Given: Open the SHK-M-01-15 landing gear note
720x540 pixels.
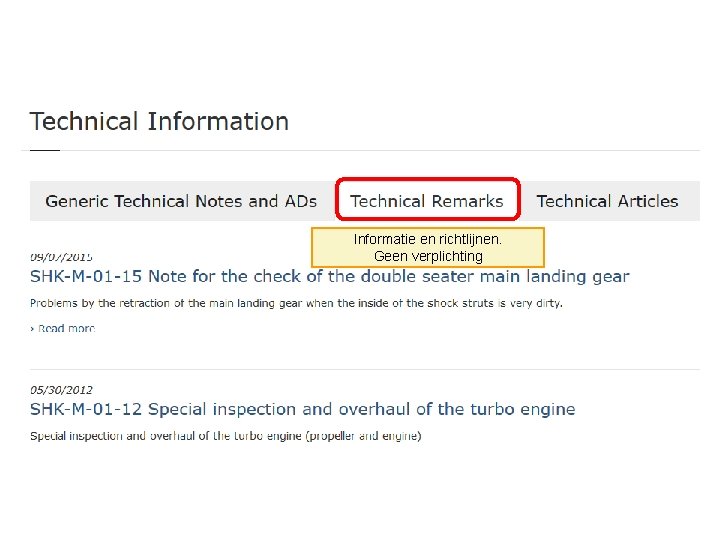Looking at the screenshot, I should 330,276.
